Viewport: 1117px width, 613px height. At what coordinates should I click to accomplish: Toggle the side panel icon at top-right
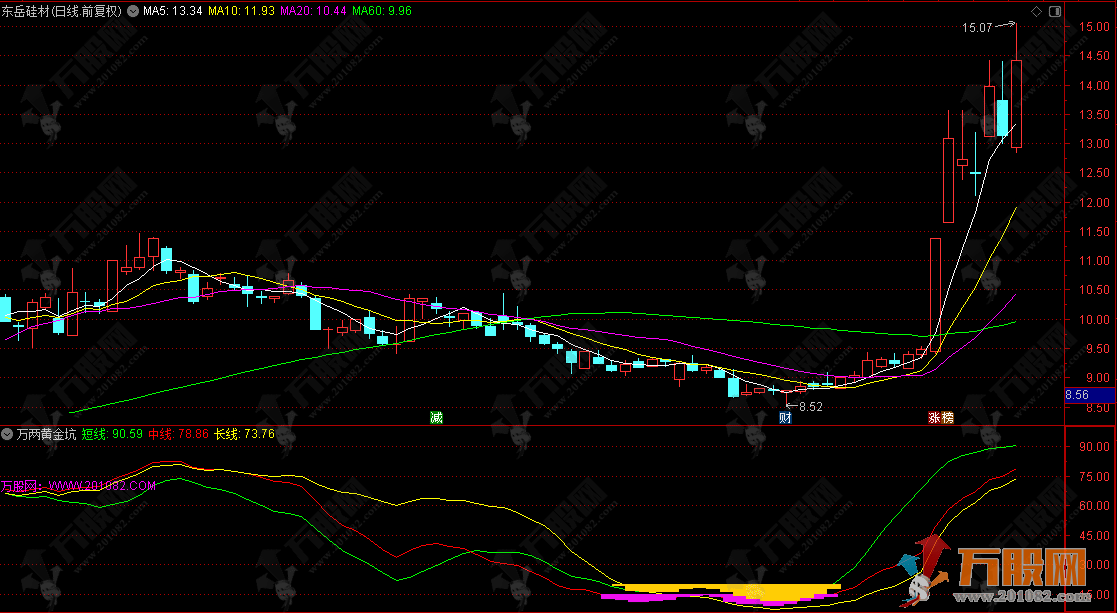1054,11
